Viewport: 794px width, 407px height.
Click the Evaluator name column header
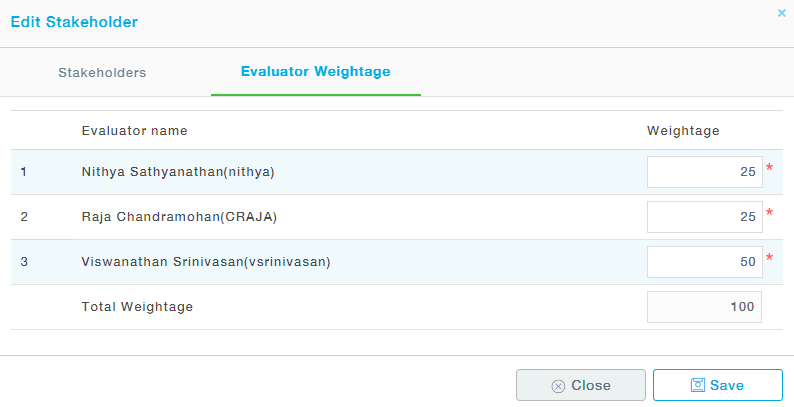[134, 131]
